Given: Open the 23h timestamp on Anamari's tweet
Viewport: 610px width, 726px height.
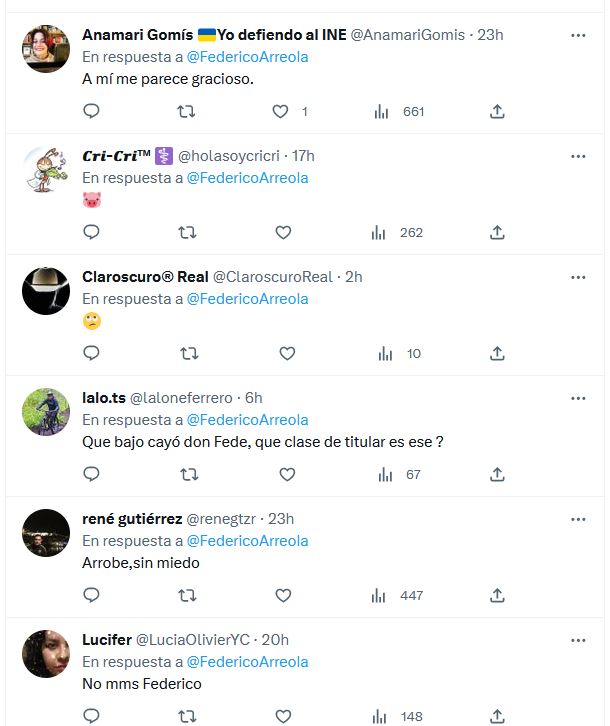Looking at the screenshot, I should (490, 35).
